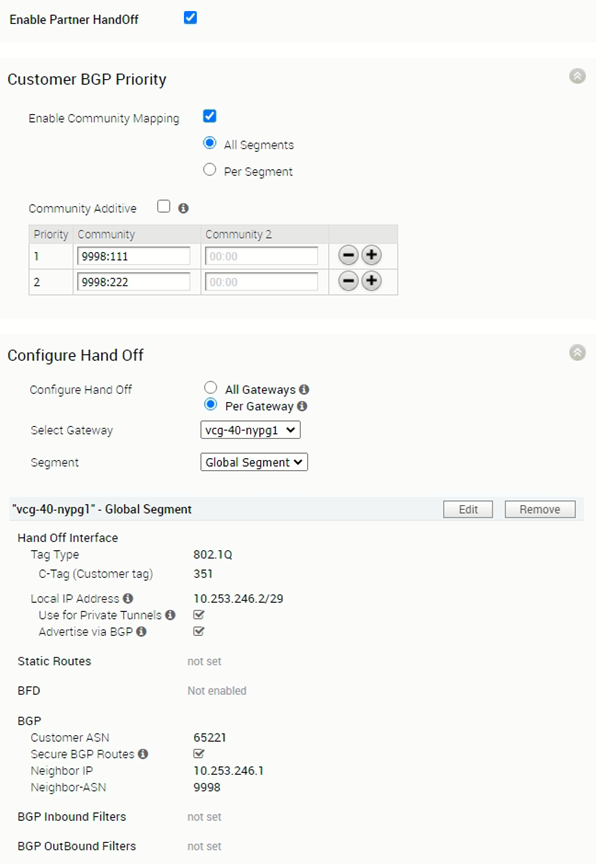Click Secure BGP Routes checkmark
Screen dimensions: 607x864
(199, 753)
